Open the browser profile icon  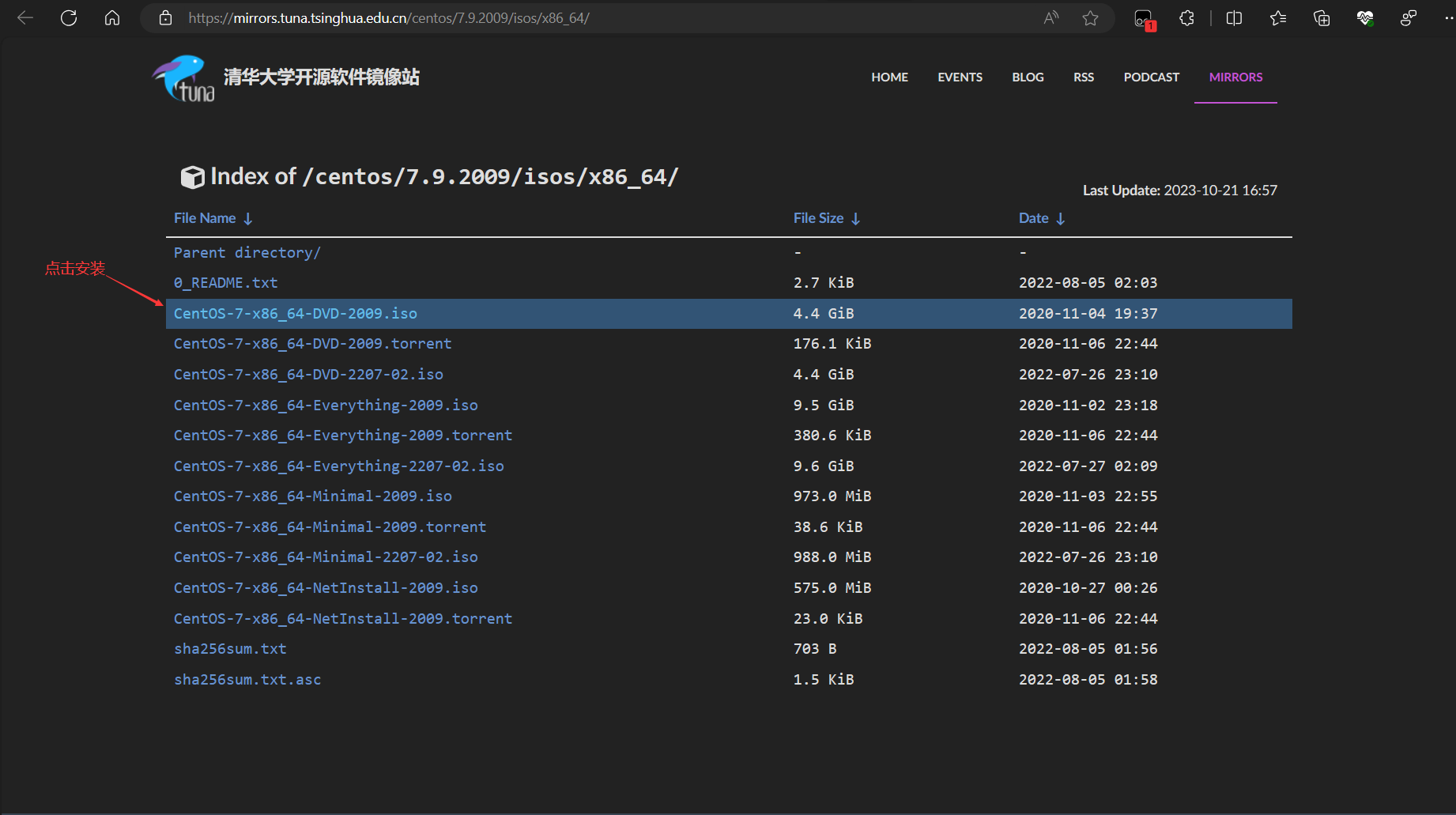click(x=1408, y=17)
